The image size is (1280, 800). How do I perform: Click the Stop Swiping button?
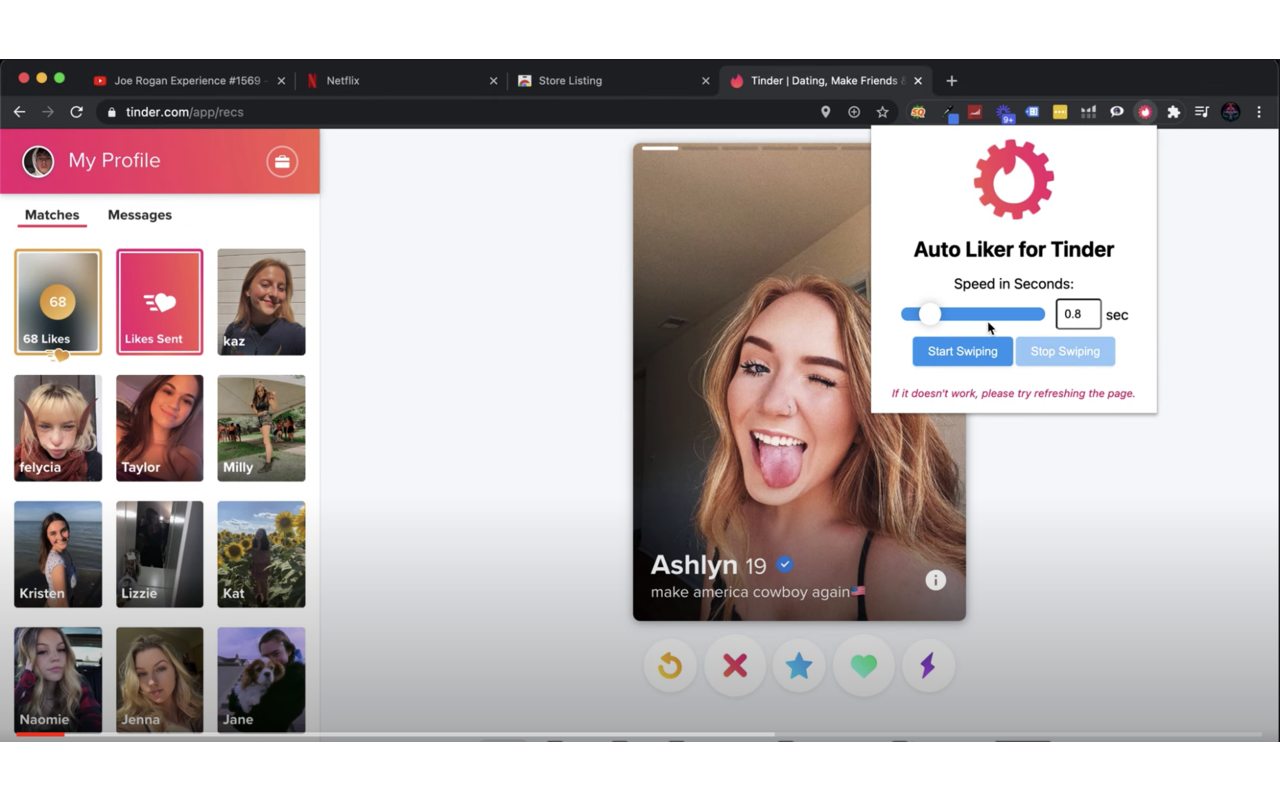tap(1065, 351)
